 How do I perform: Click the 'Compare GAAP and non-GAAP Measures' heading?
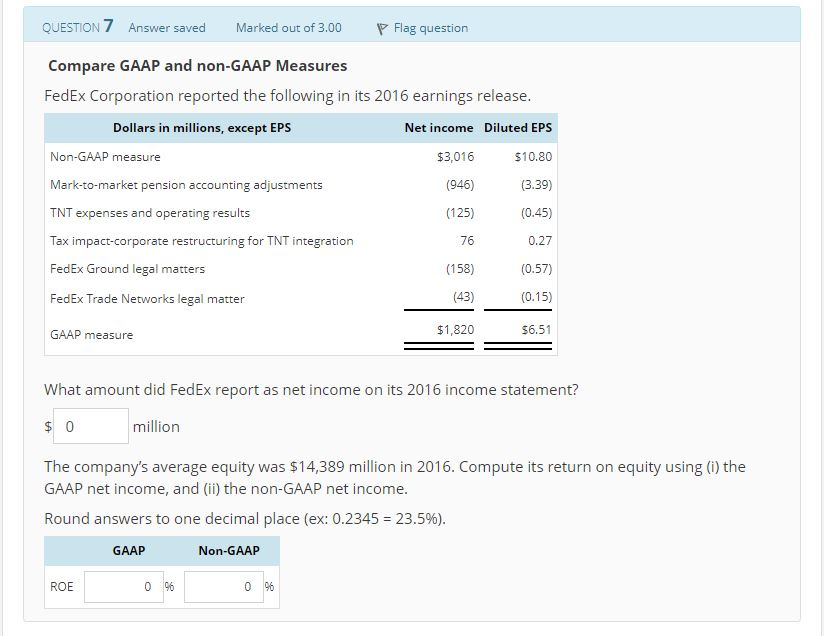pos(198,66)
